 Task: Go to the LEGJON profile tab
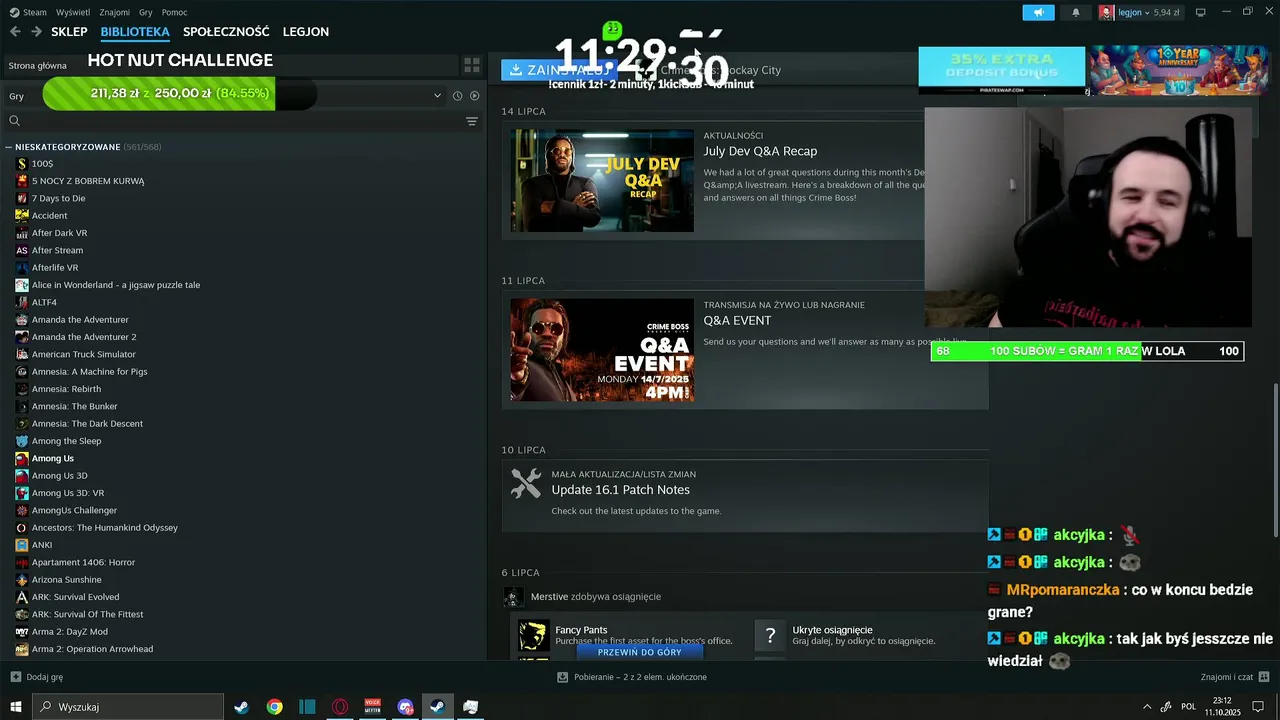tap(306, 32)
